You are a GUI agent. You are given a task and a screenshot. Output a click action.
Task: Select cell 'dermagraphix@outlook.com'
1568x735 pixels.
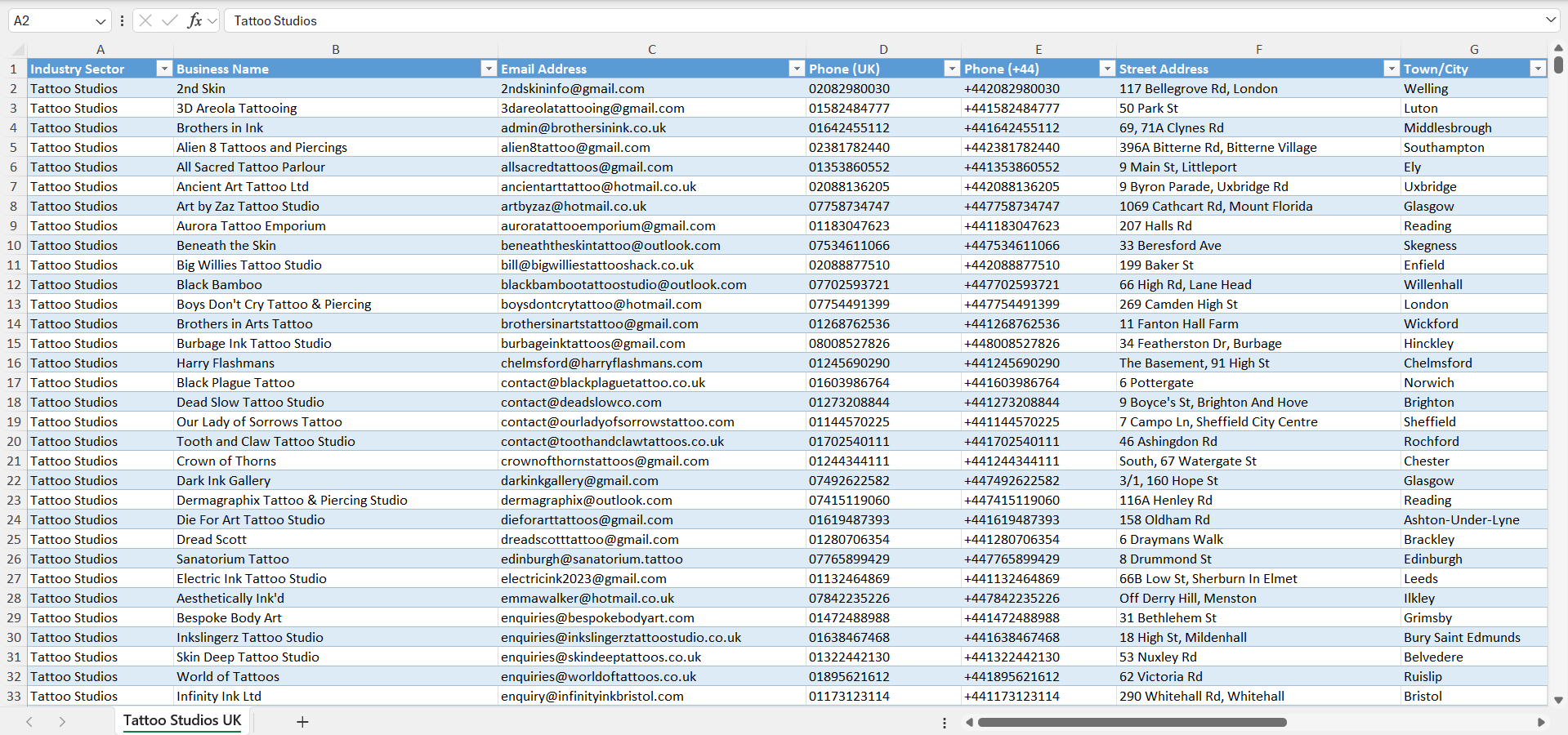pos(652,500)
